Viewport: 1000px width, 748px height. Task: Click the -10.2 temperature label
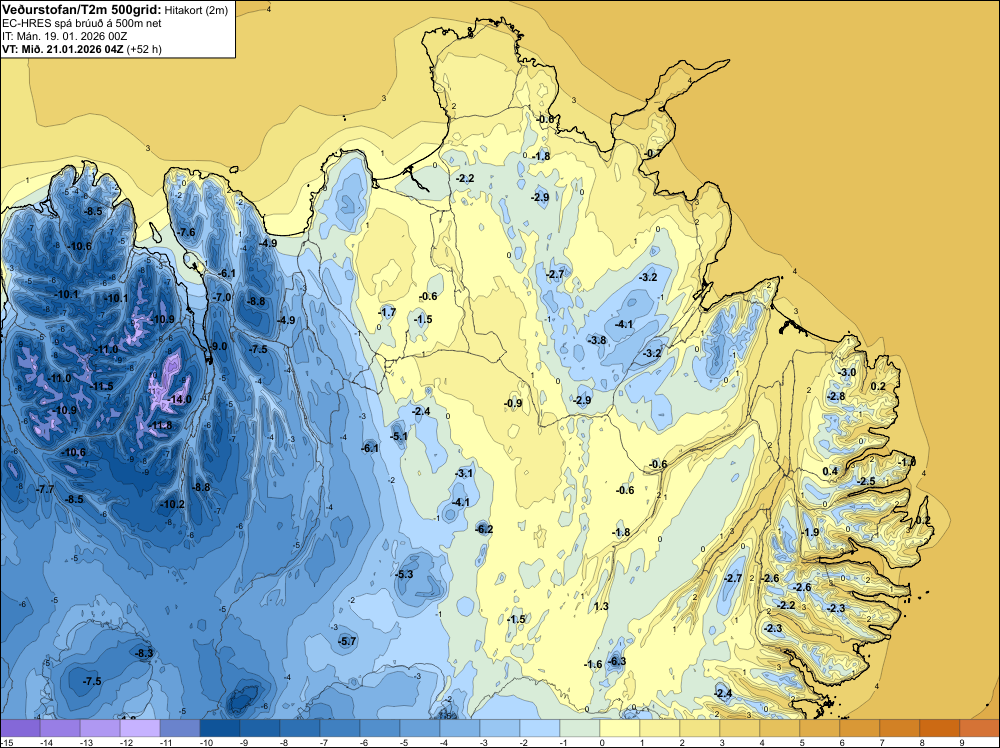pos(173,504)
